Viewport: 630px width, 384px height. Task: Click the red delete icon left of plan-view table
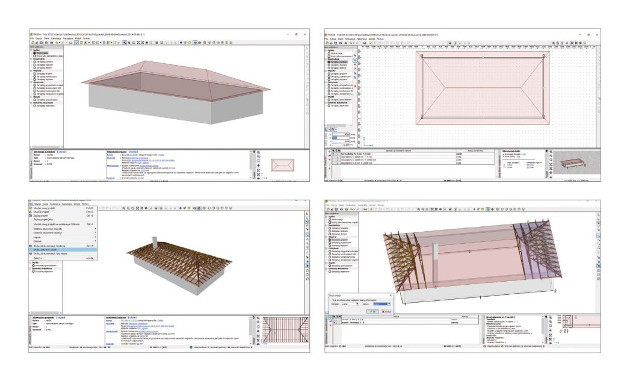tap(329, 159)
